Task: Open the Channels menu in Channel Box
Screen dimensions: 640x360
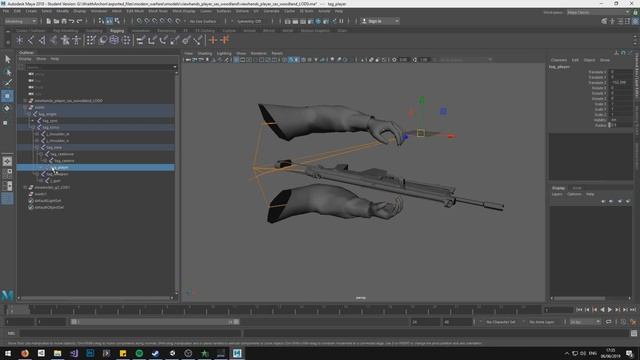Action: click(558, 60)
